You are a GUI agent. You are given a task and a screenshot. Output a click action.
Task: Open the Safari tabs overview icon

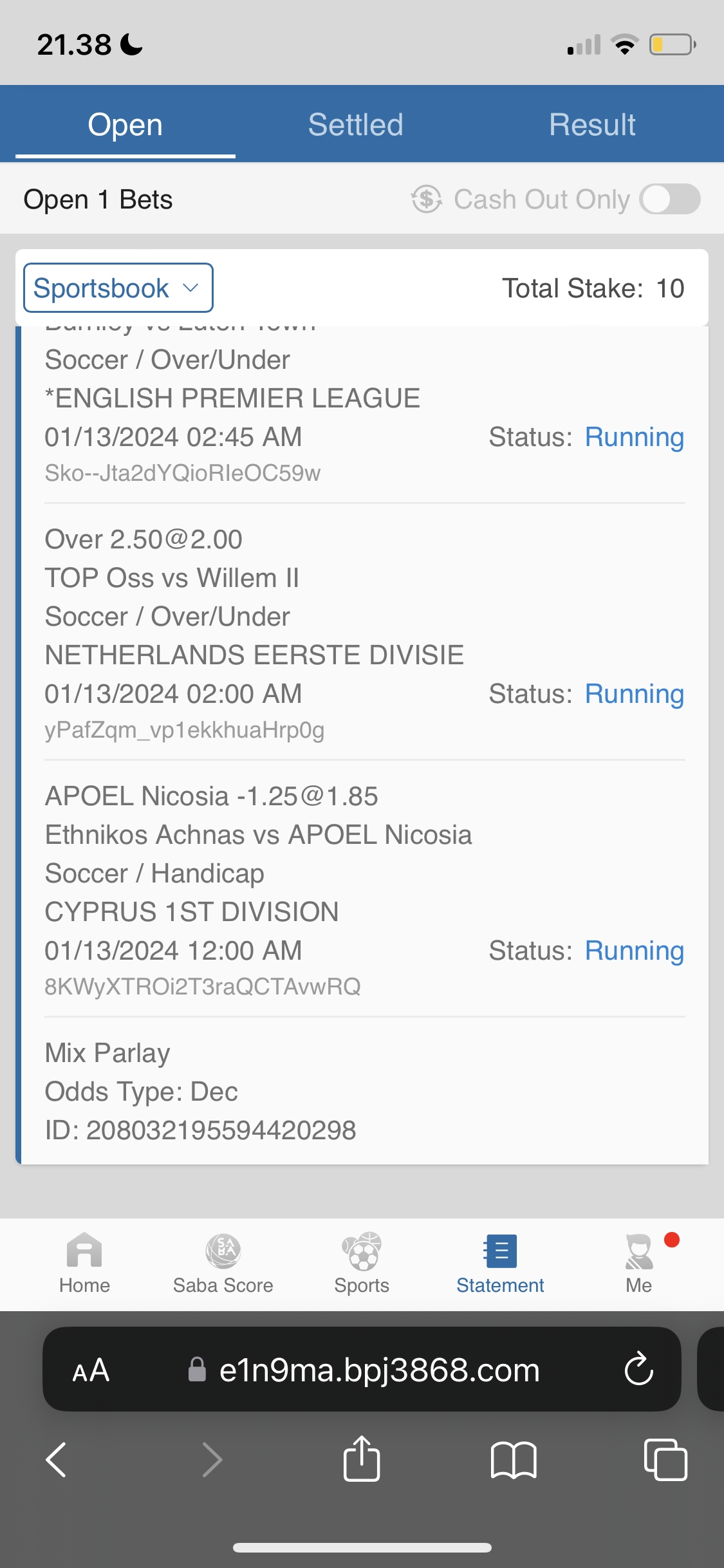[665, 1459]
